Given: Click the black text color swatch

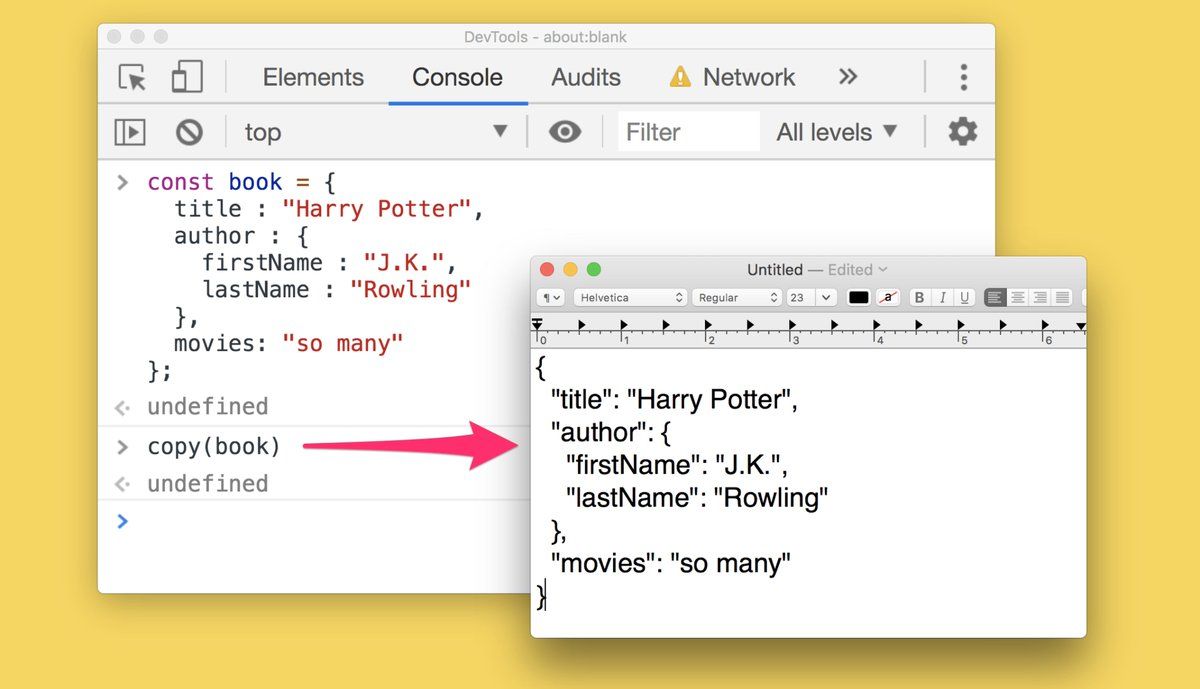Looking at the screenshot, I should pyautogui.click(x=859, y=298).
